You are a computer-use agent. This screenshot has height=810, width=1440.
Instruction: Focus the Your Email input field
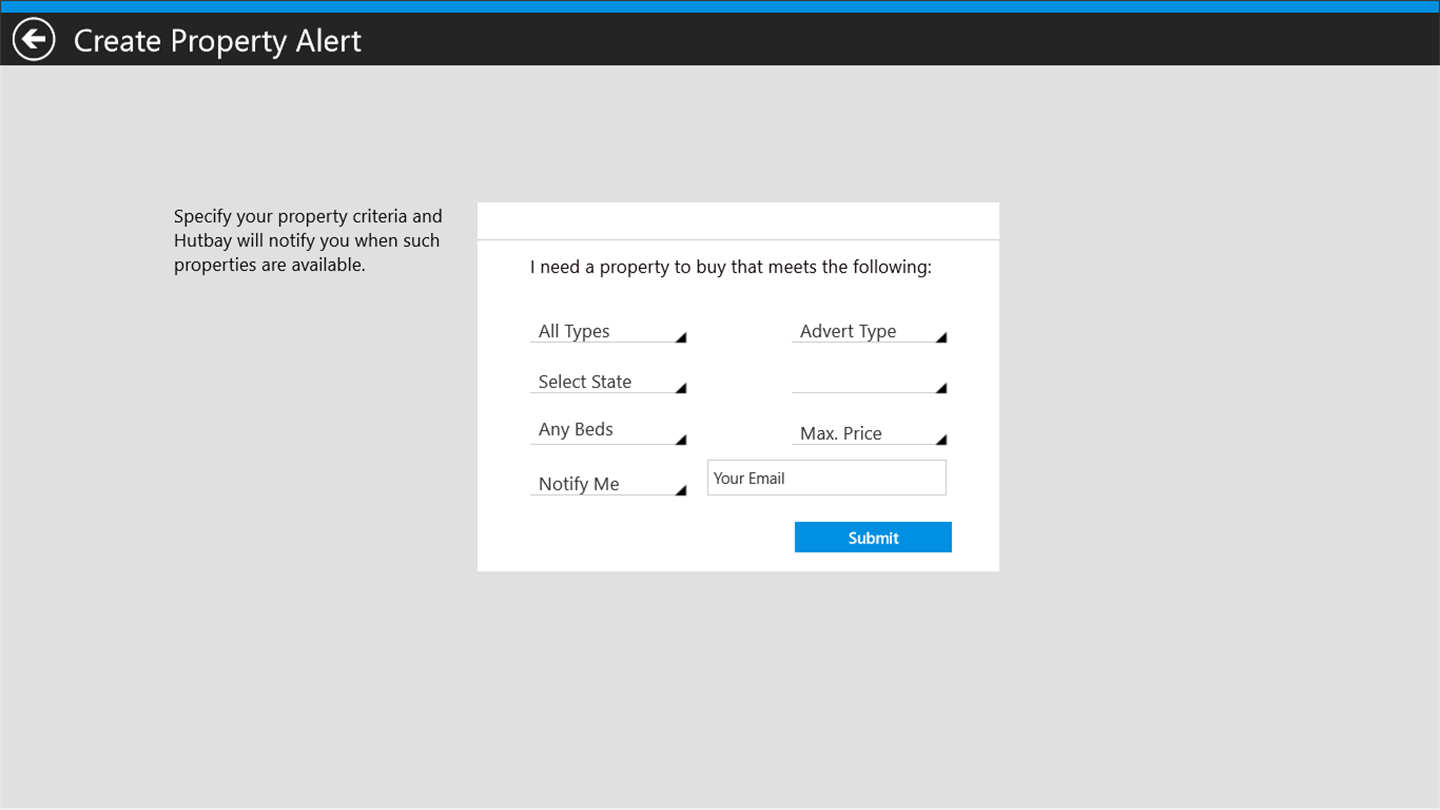pos(826,478)
